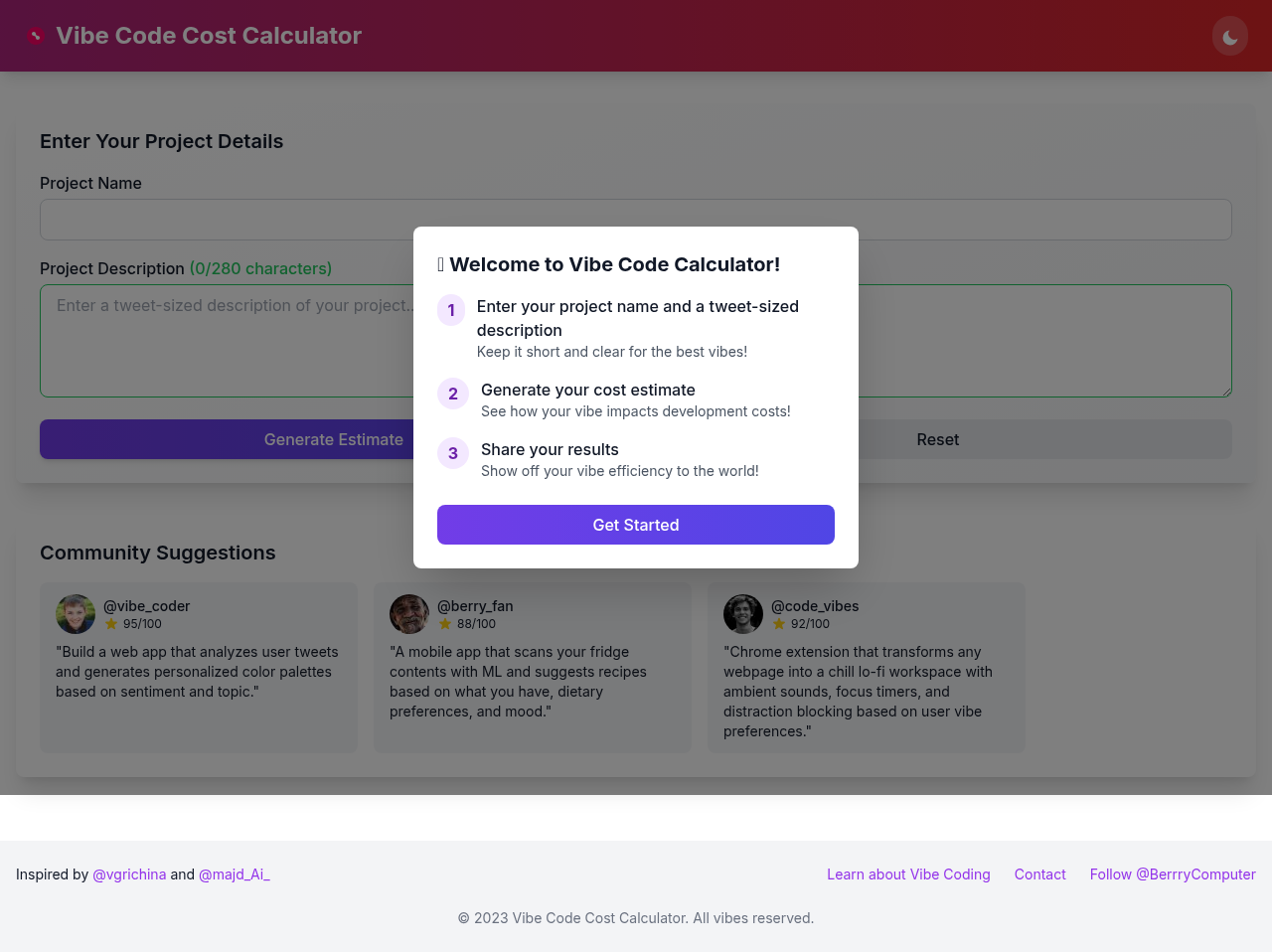Click the star icon beside @code_vibes's score
This screenshot has width=1272, height=952.
click(780, 623)
